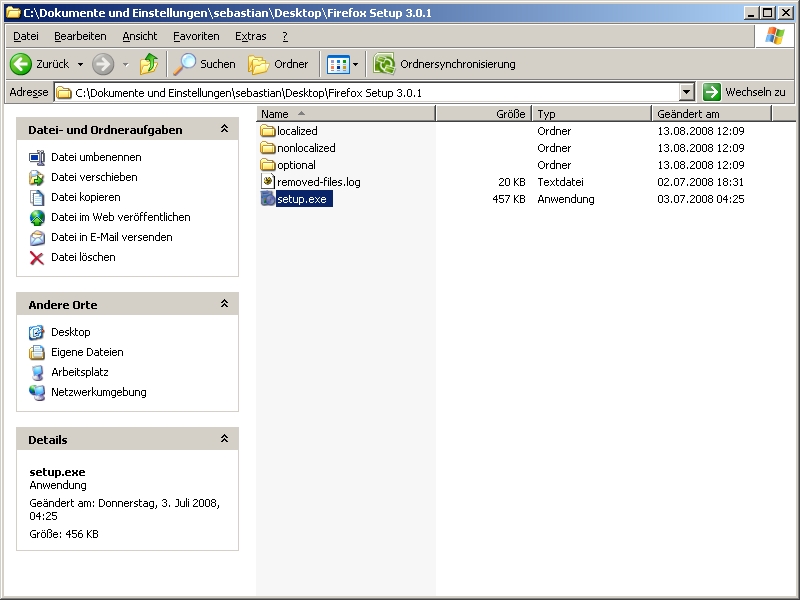Click the localized folder name

pyautogui.click(x=297, y=131)
